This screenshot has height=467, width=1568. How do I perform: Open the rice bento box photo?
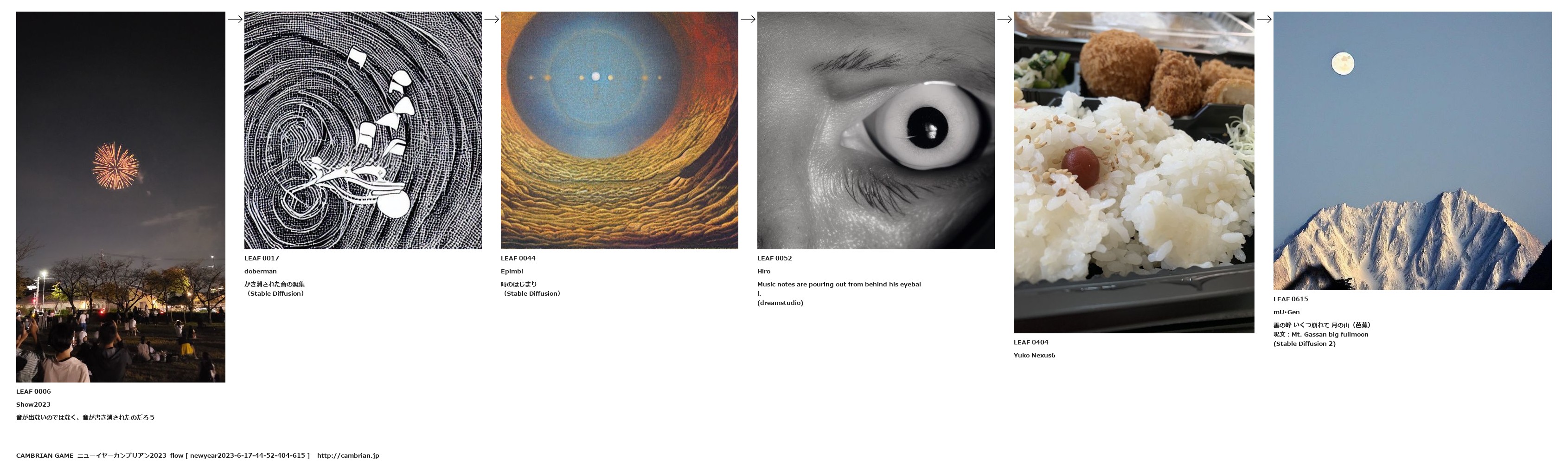click(x=1134, y=173)
